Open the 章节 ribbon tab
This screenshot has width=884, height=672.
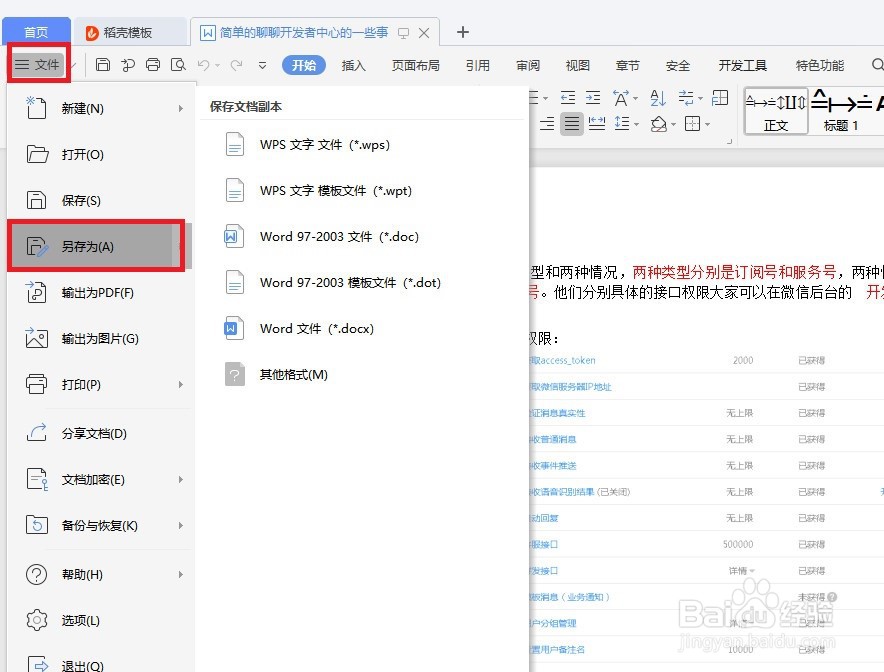tap(627, 65)
